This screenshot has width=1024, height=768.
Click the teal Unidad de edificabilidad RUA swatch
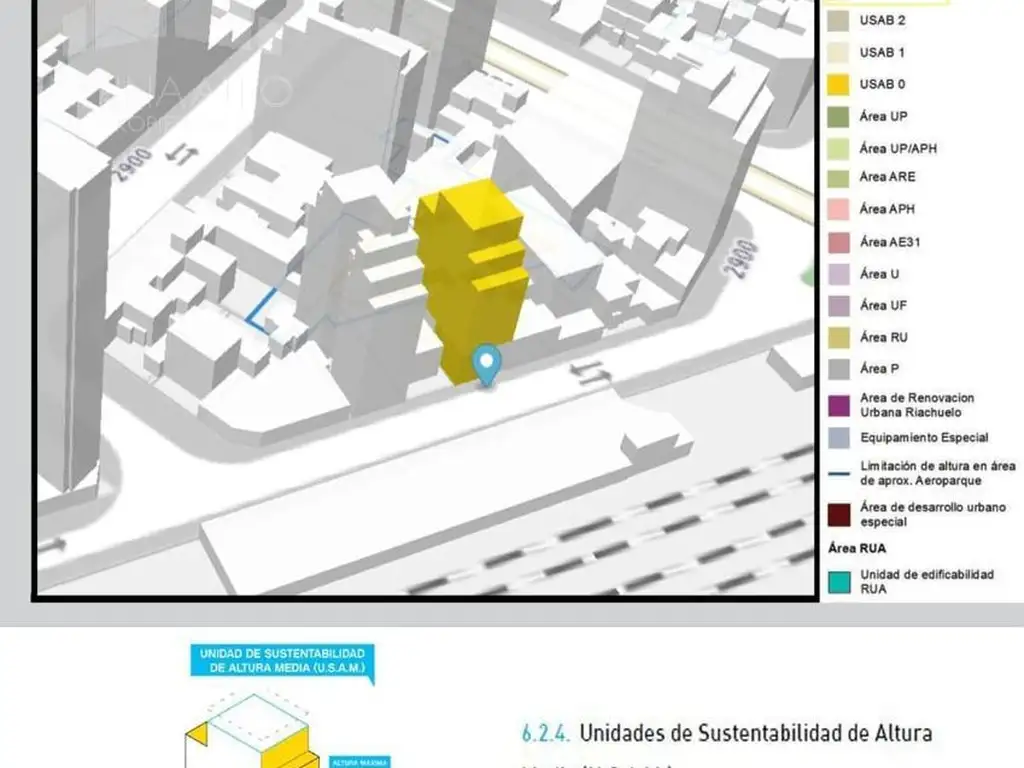[839, 581]
